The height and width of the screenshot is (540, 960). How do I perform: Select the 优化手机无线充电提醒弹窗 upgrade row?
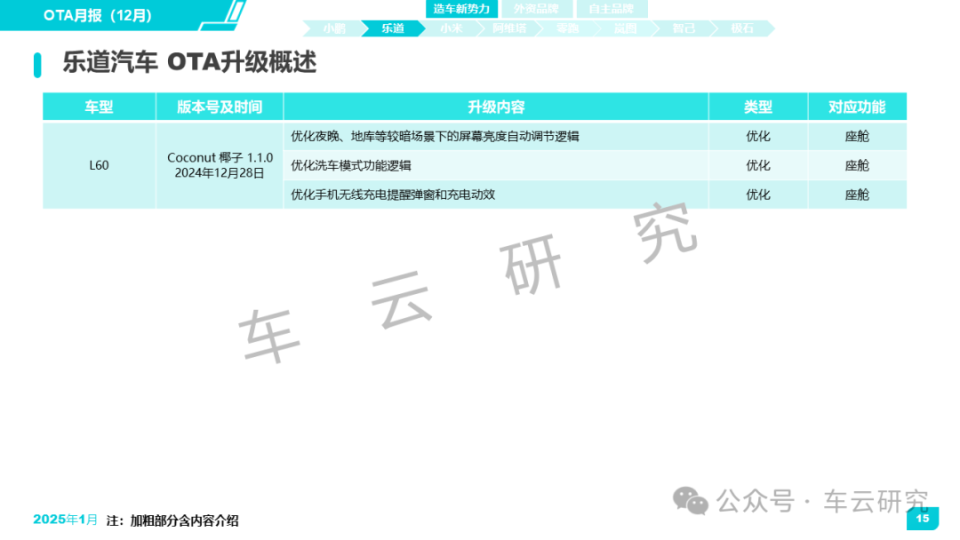click(496, 195)
